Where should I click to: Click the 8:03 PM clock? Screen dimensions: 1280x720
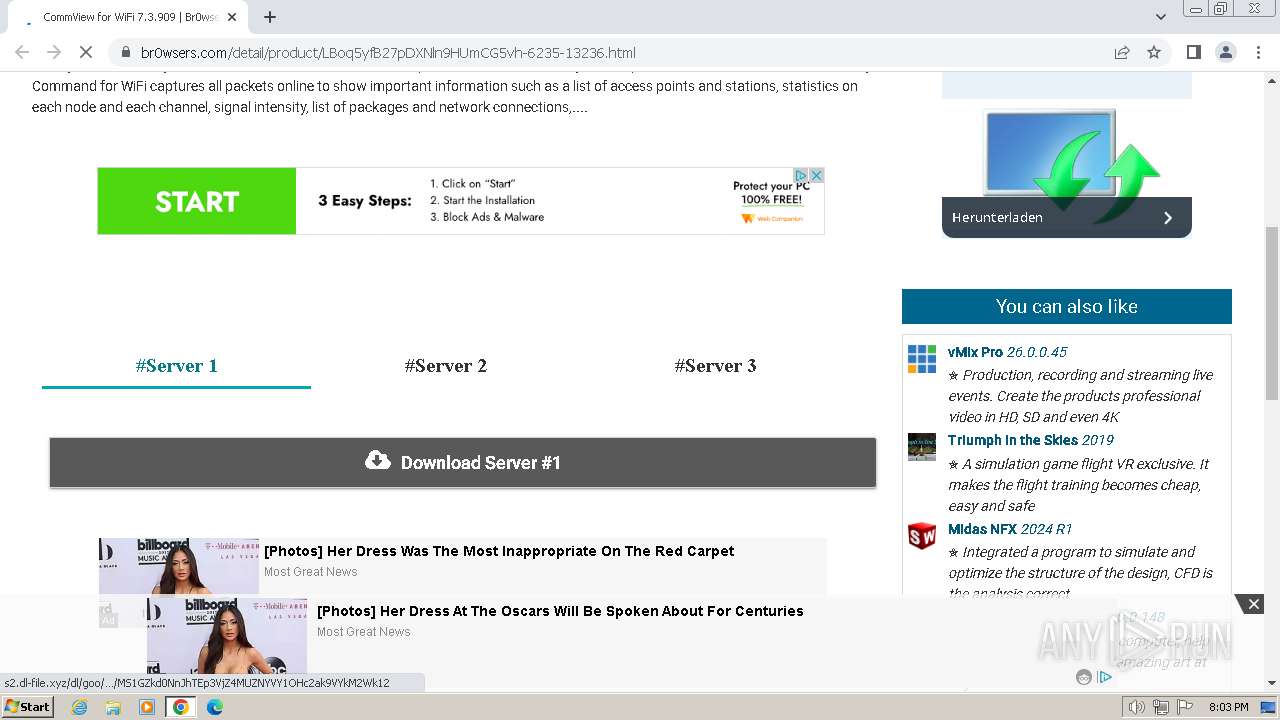pos(1228,707)
